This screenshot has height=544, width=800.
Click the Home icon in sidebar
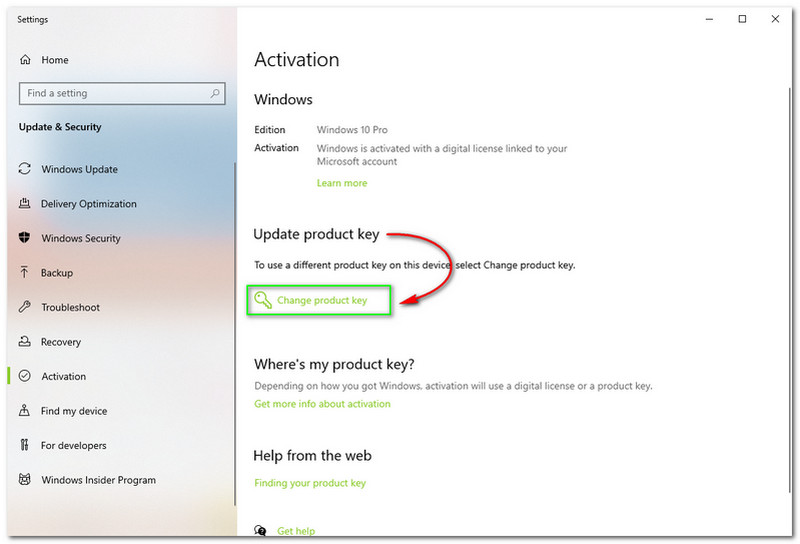pyautogui.click(x=25, y=60)
